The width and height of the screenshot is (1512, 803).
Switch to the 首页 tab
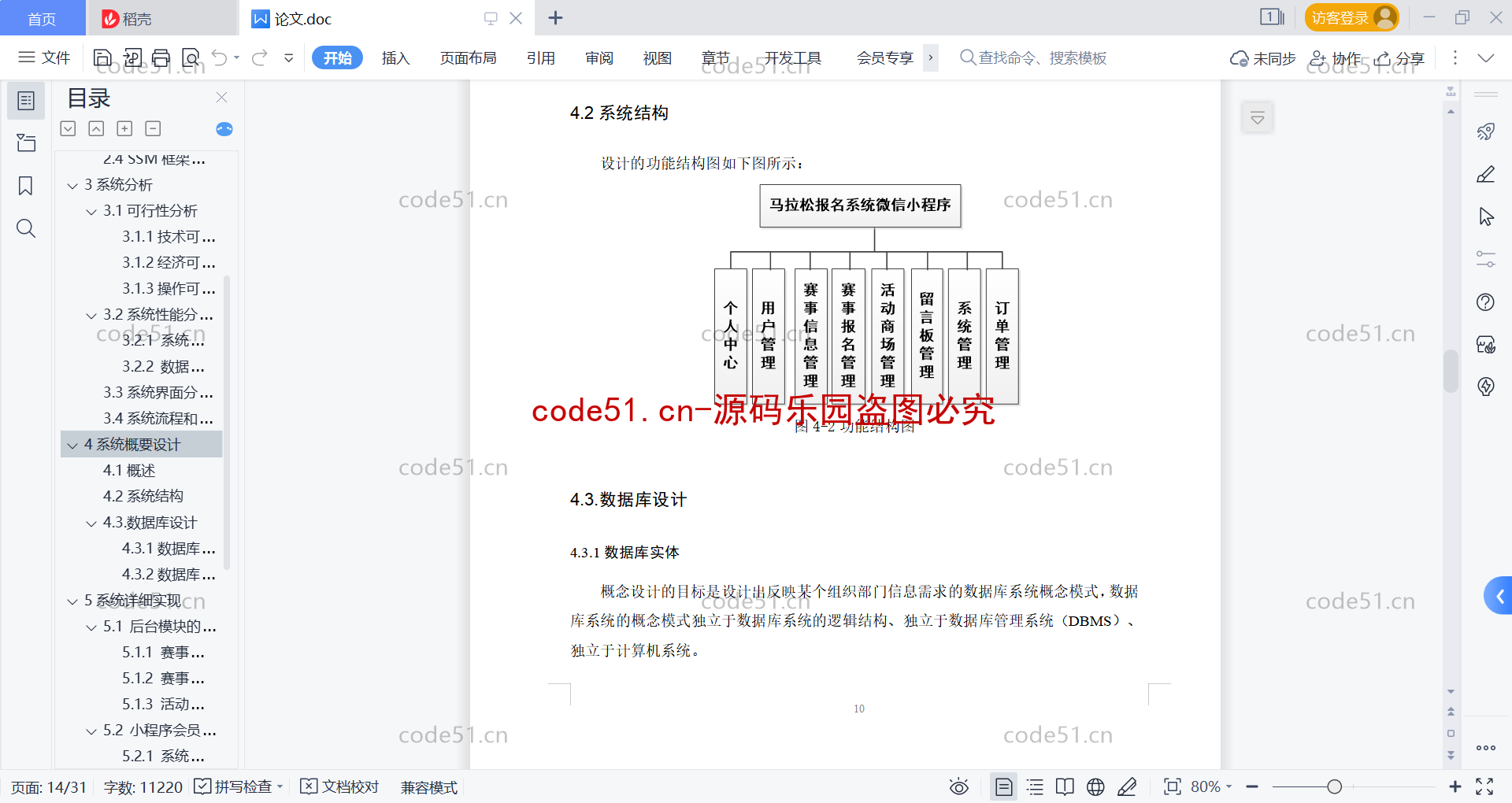click(x=43, y=18)
